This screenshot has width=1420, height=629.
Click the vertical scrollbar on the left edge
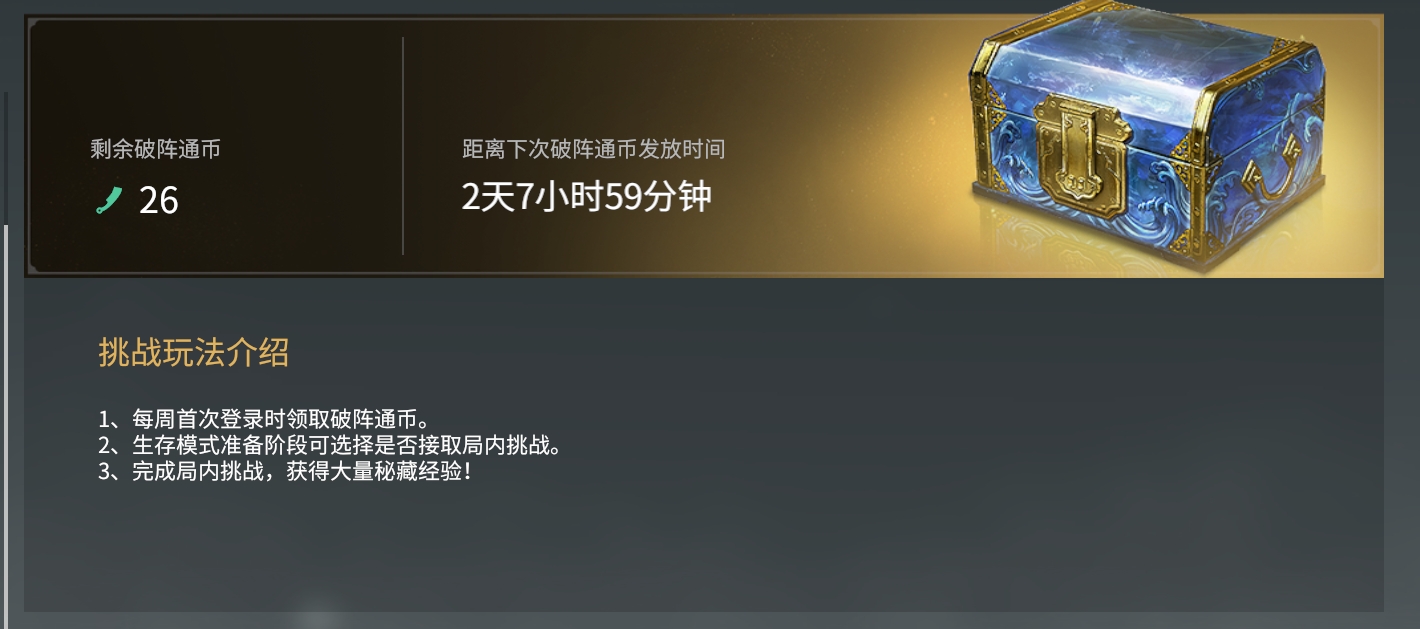tap(6, 360)
